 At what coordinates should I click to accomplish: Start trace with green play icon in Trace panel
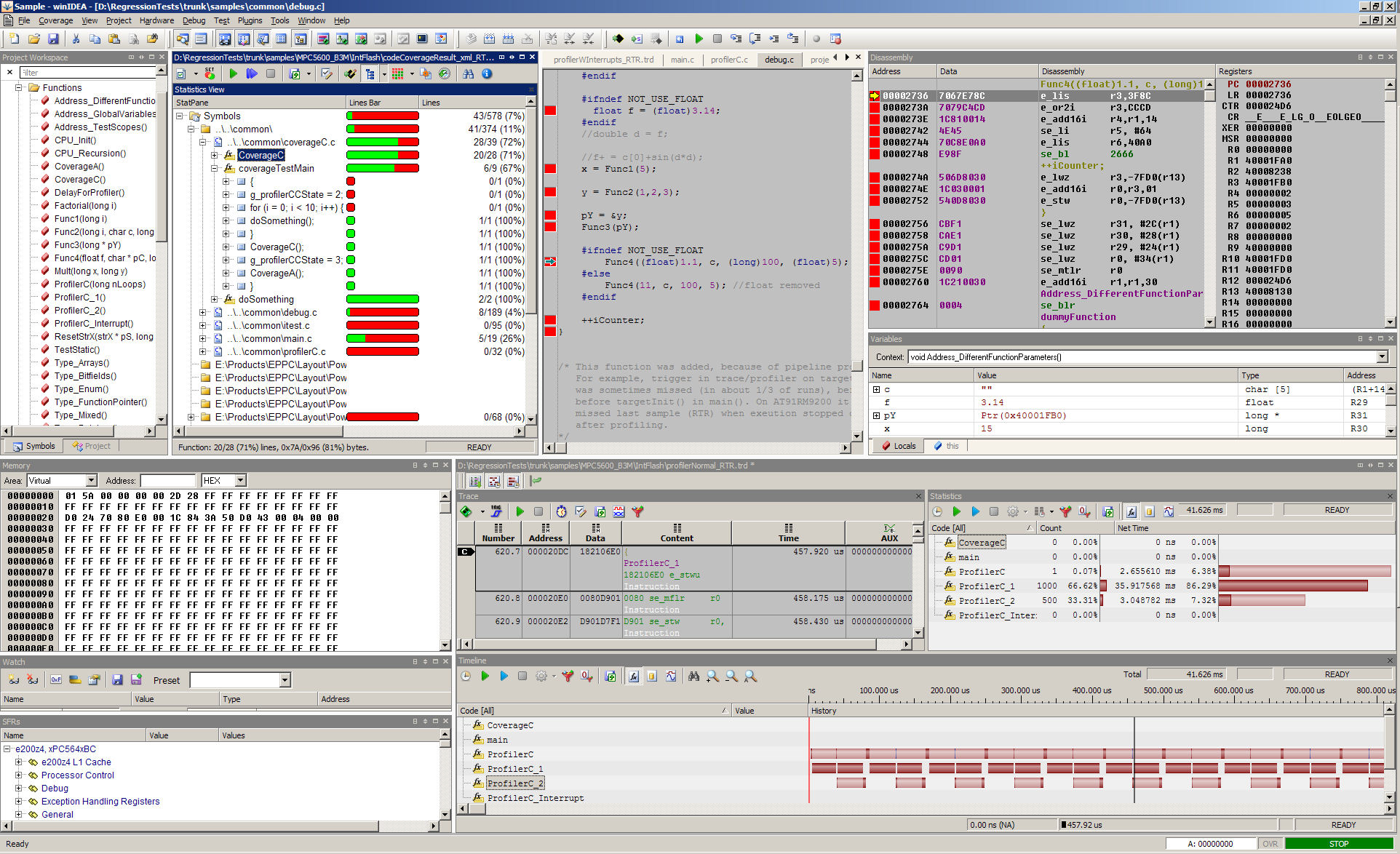click(x=520, y=511)
